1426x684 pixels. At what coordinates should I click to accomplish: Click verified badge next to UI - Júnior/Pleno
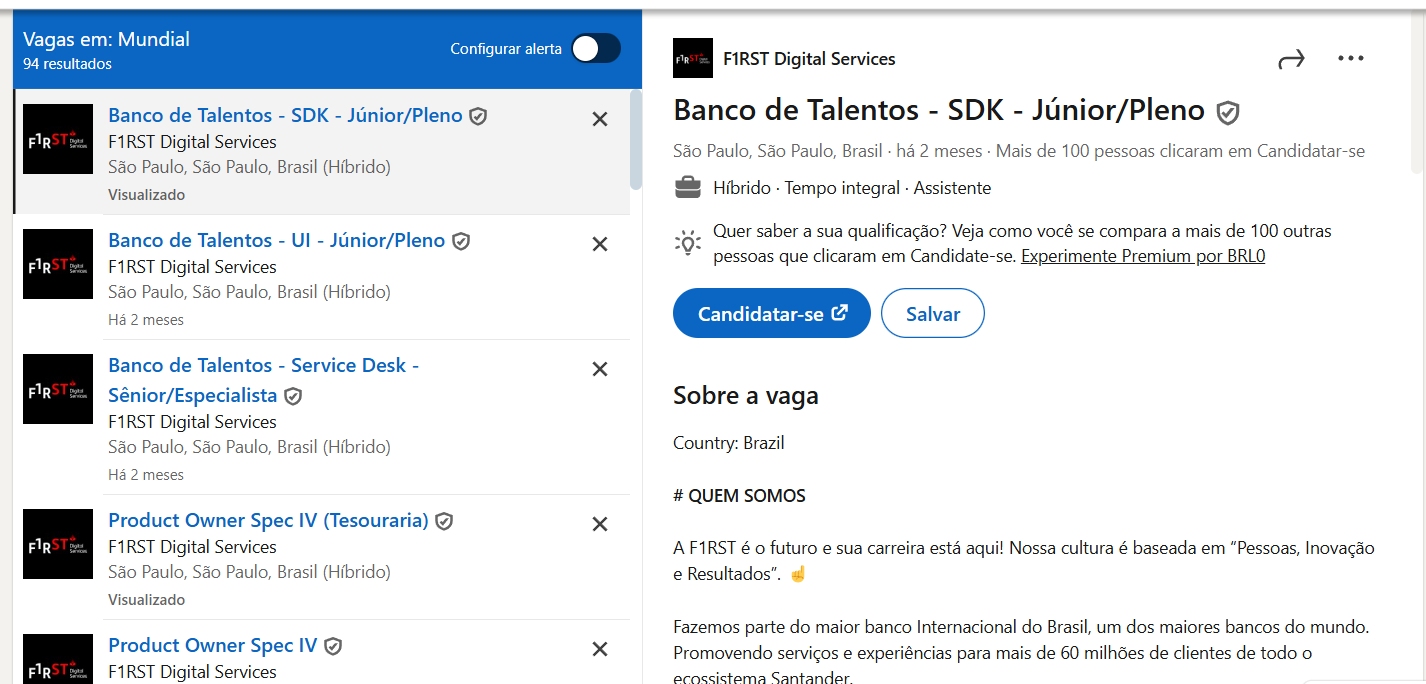(x=461, y=241)
